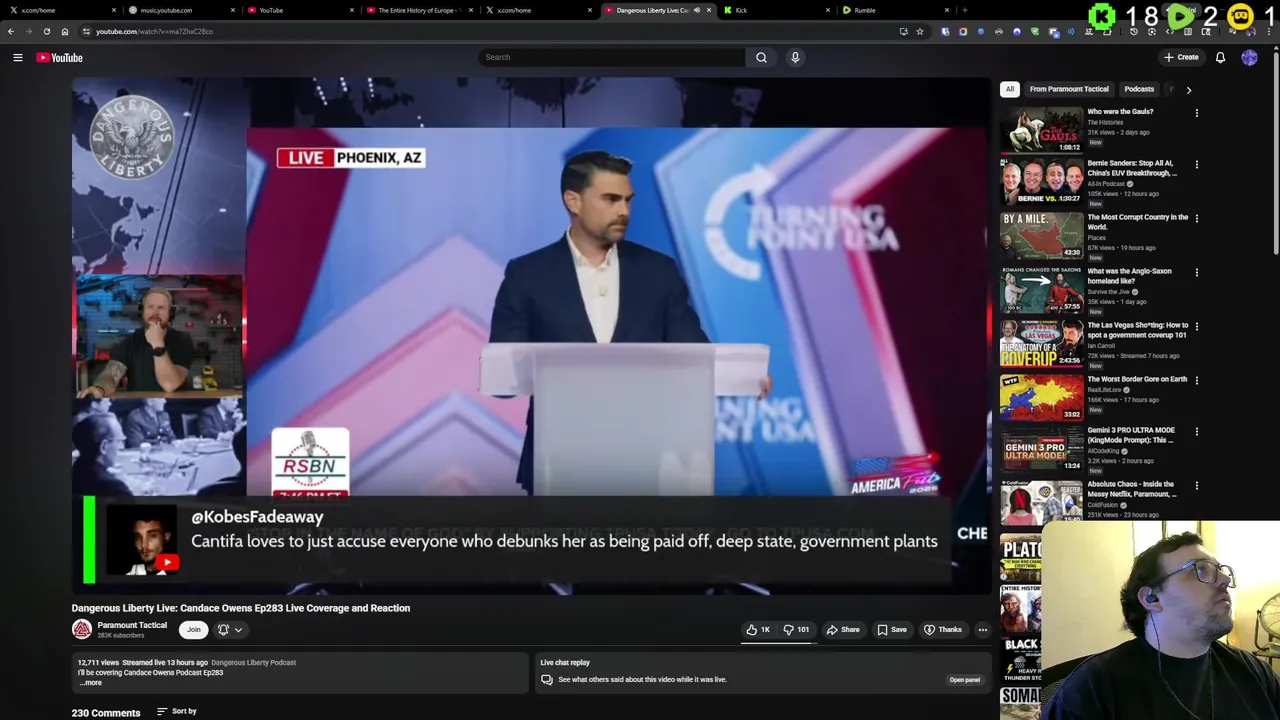This screenshot has width=1280, height=720.
Task: Open a new browser tab
Action: click(x=964, y=10)
